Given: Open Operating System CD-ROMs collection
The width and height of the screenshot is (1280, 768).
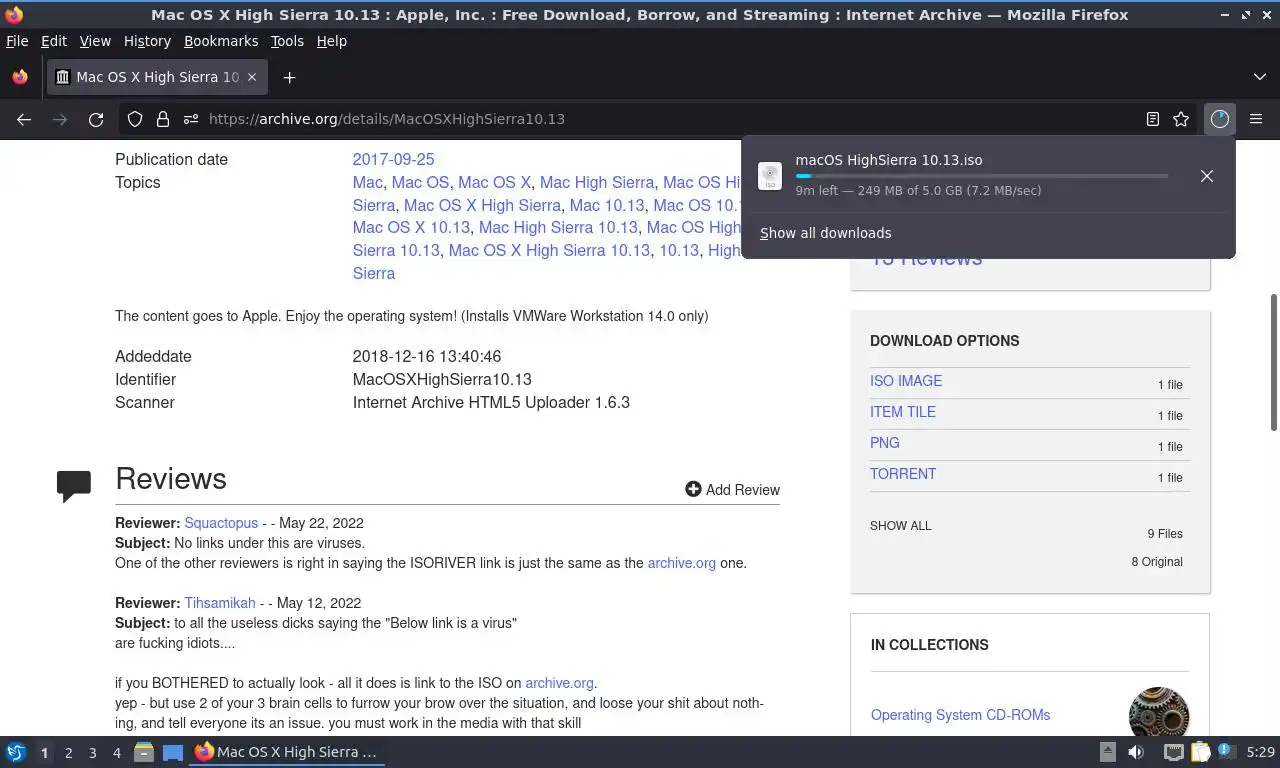Looking at the screenshot, I should (960, 715).
